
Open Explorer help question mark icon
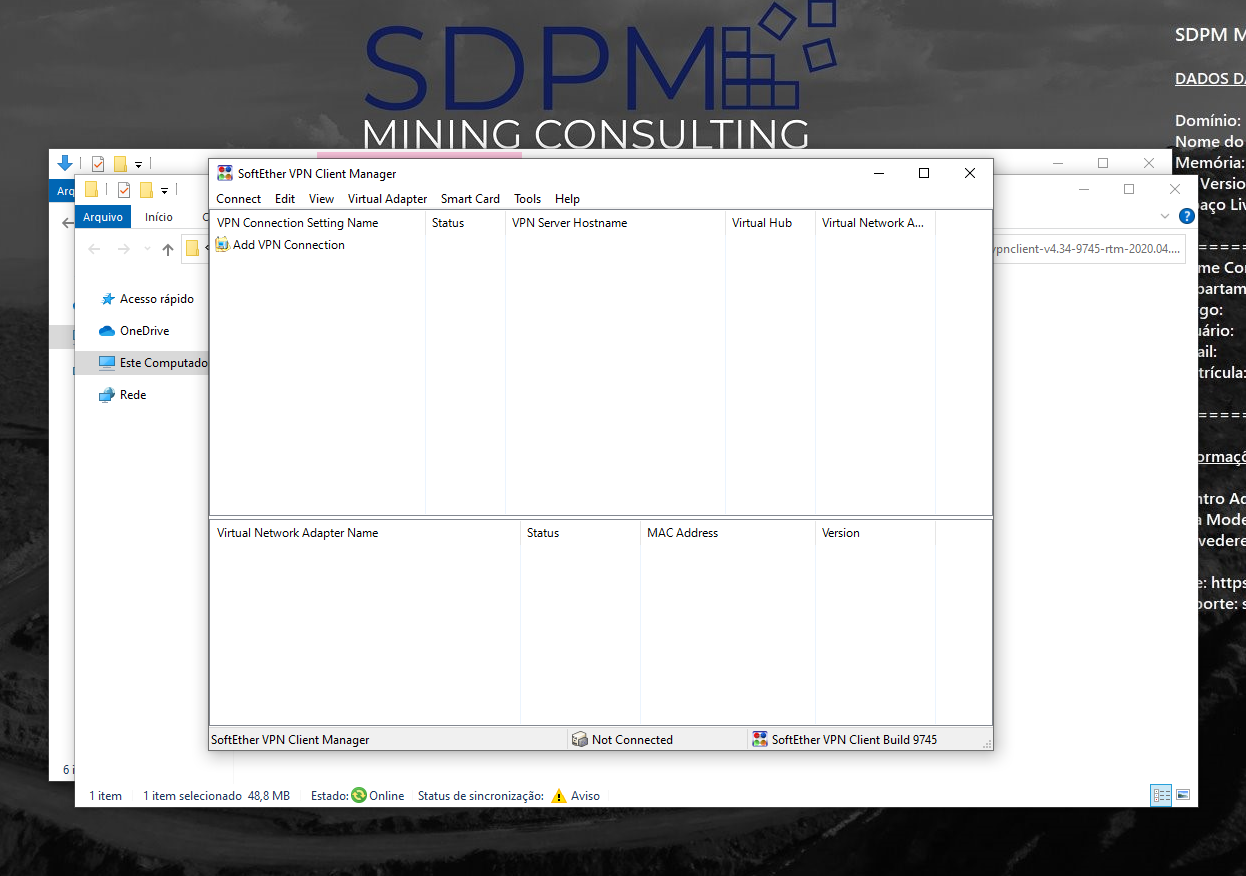tap(1187, 216)
